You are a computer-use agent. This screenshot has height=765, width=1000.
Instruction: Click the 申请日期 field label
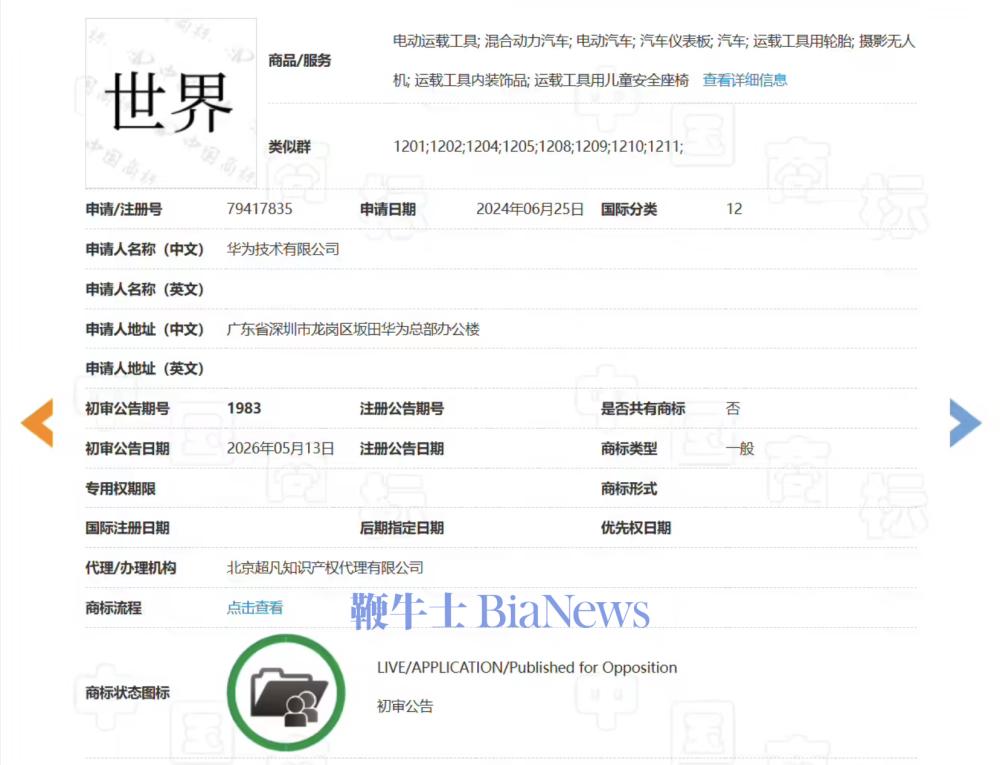(388, 209)
